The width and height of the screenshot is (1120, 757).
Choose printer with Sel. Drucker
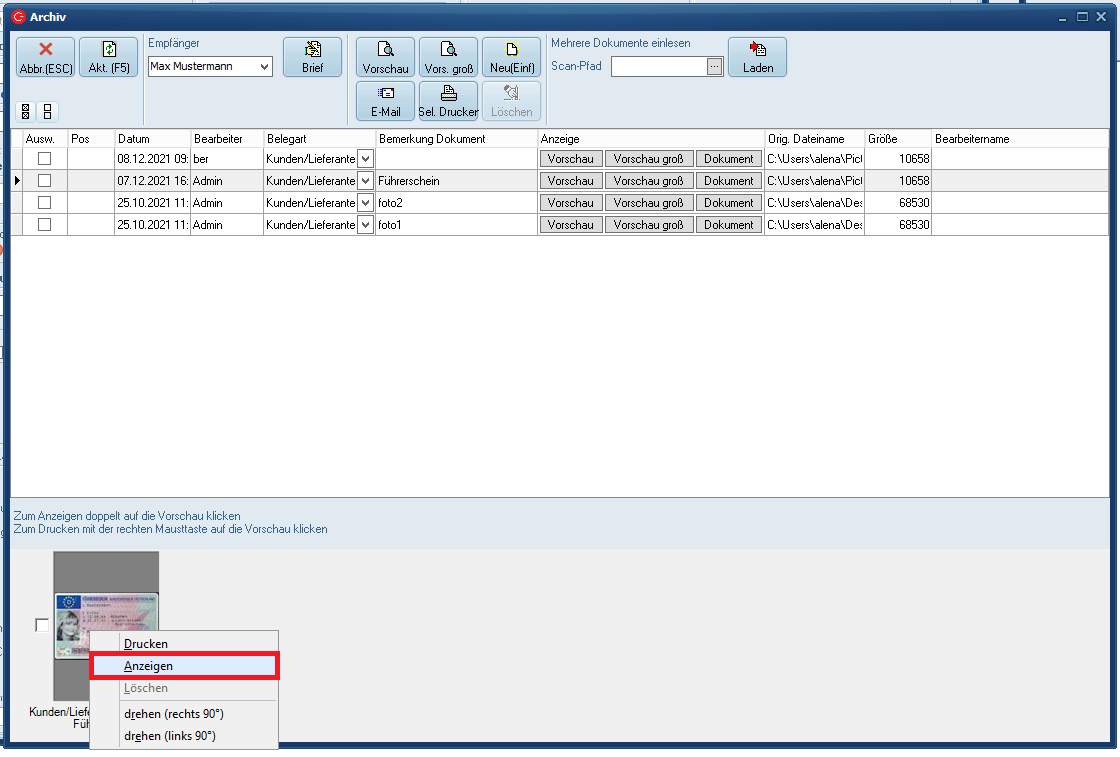(x=448, y=101)
